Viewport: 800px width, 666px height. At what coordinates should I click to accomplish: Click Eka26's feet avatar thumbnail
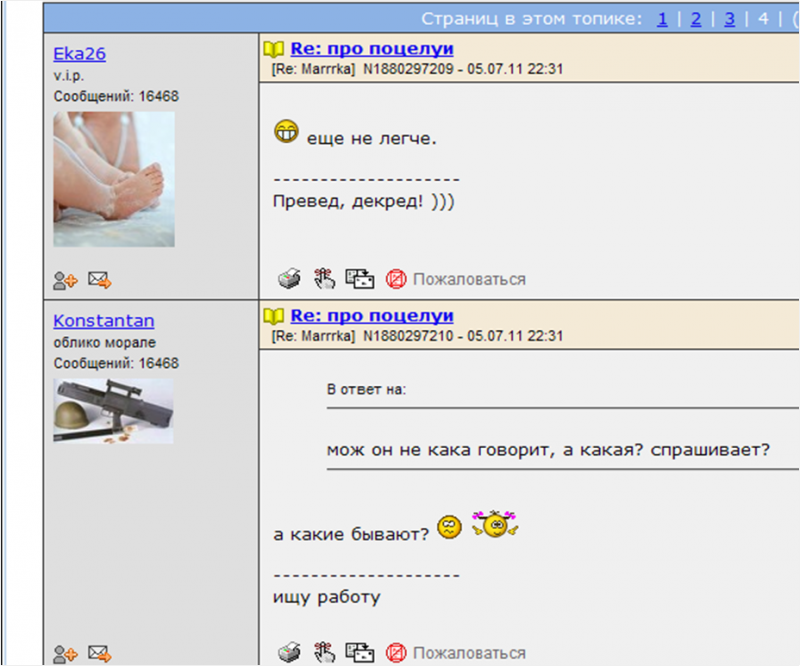coord(114,179)
